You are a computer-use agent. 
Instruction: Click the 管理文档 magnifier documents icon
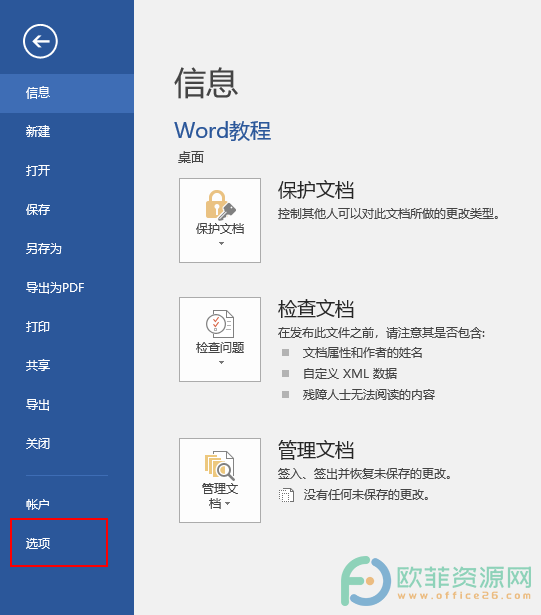click(220, 466)
